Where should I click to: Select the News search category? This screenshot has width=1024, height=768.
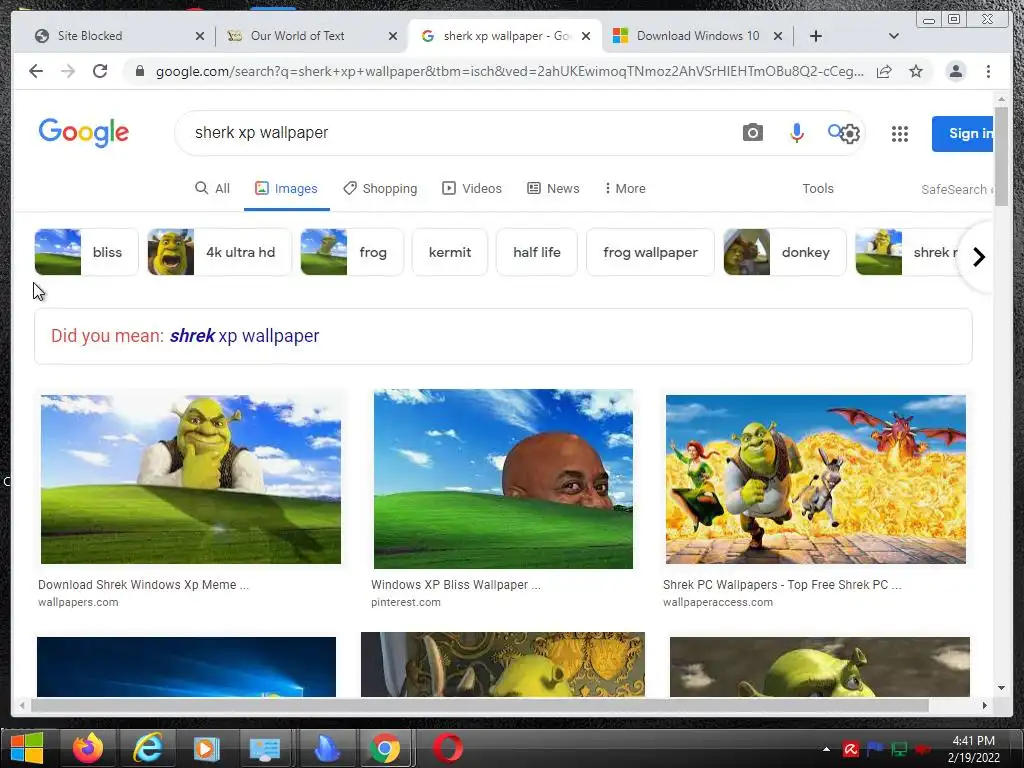(x=553, y=189)
